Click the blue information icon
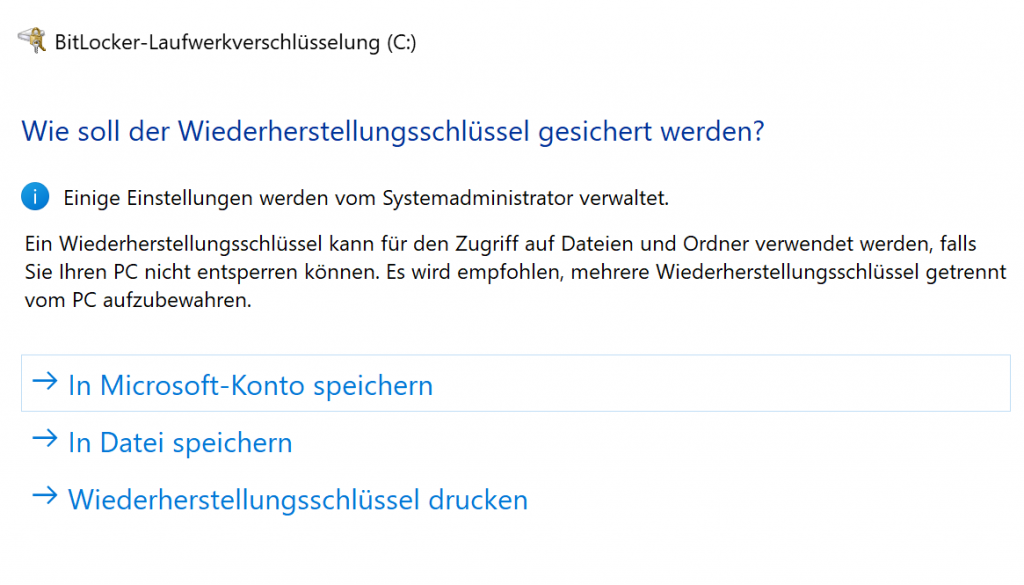This screenshot has width=1024, height=585. tap(35, 198)
